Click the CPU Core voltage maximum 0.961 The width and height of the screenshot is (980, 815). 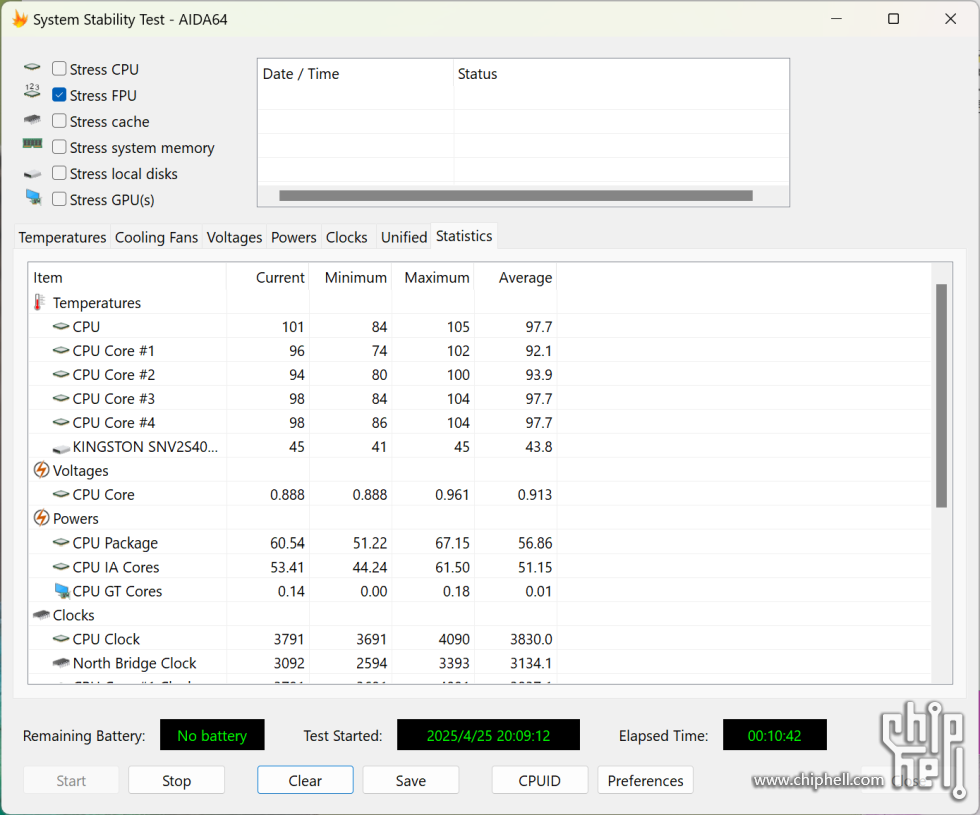[452, 495]
